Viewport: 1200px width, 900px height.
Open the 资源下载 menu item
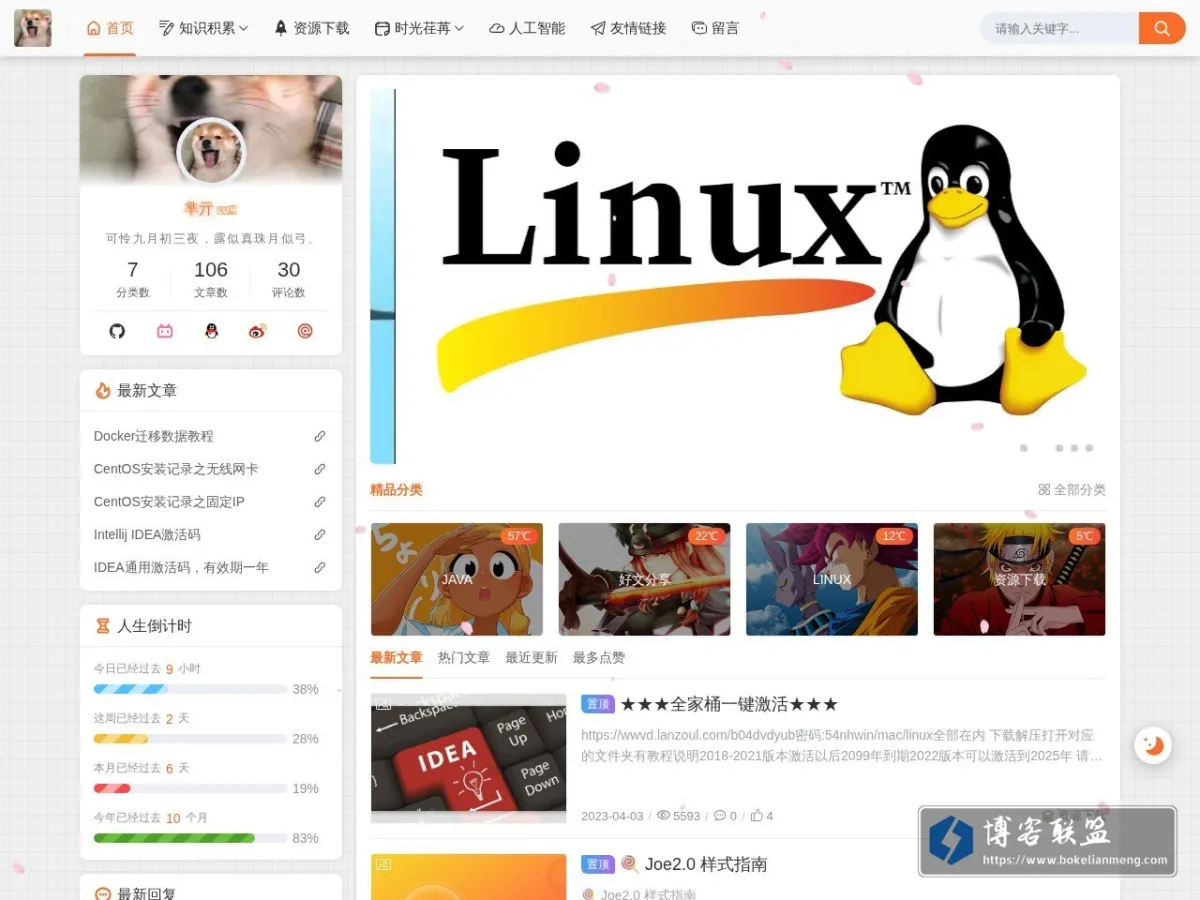(312, 28)
